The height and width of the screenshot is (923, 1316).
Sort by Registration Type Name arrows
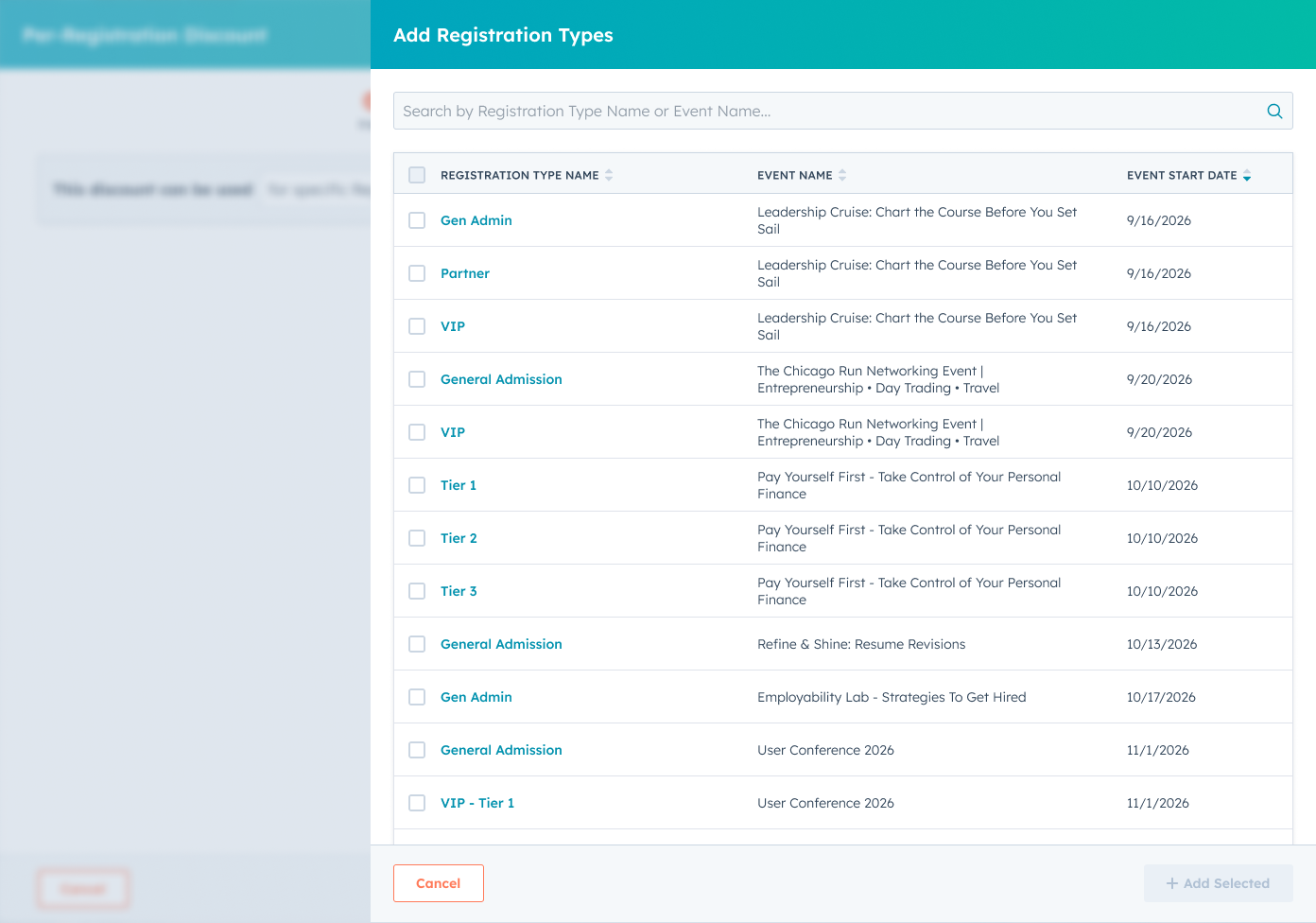click(609, 175)
